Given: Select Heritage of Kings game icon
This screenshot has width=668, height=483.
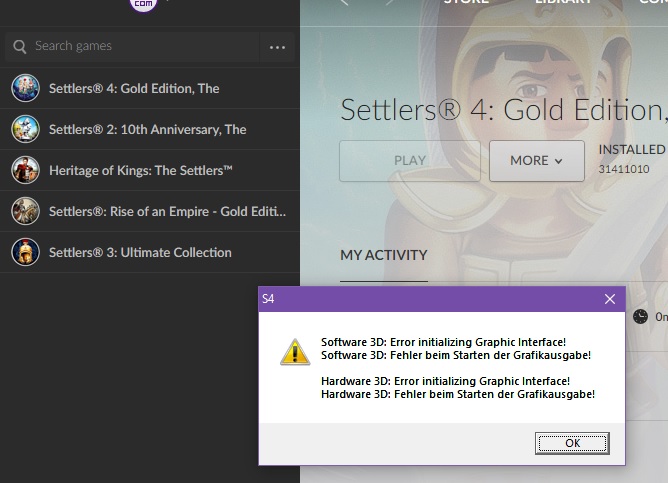Looking at the screenshot, I should click(26, 170).
